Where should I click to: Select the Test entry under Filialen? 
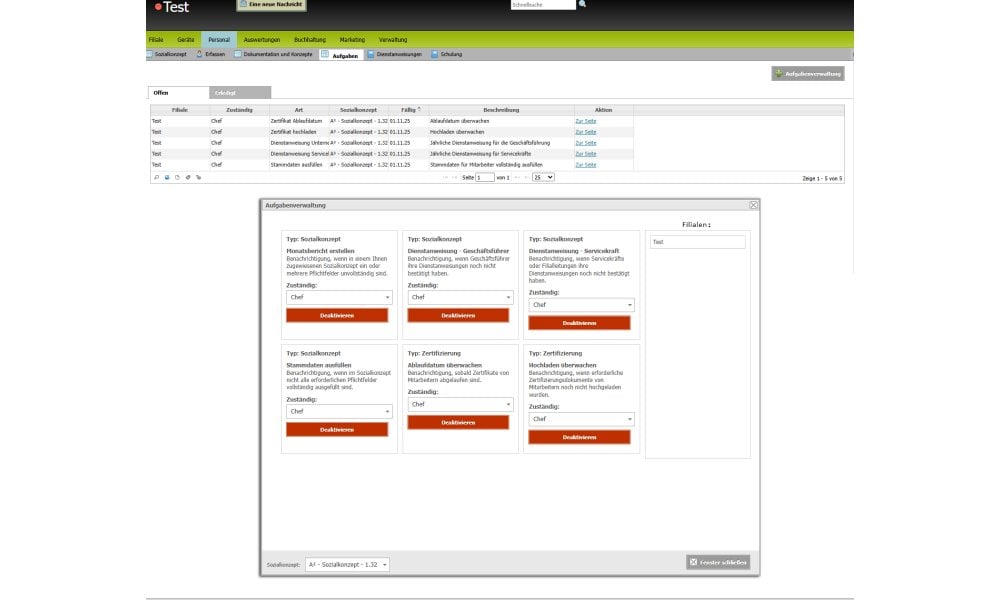point(698,242)
